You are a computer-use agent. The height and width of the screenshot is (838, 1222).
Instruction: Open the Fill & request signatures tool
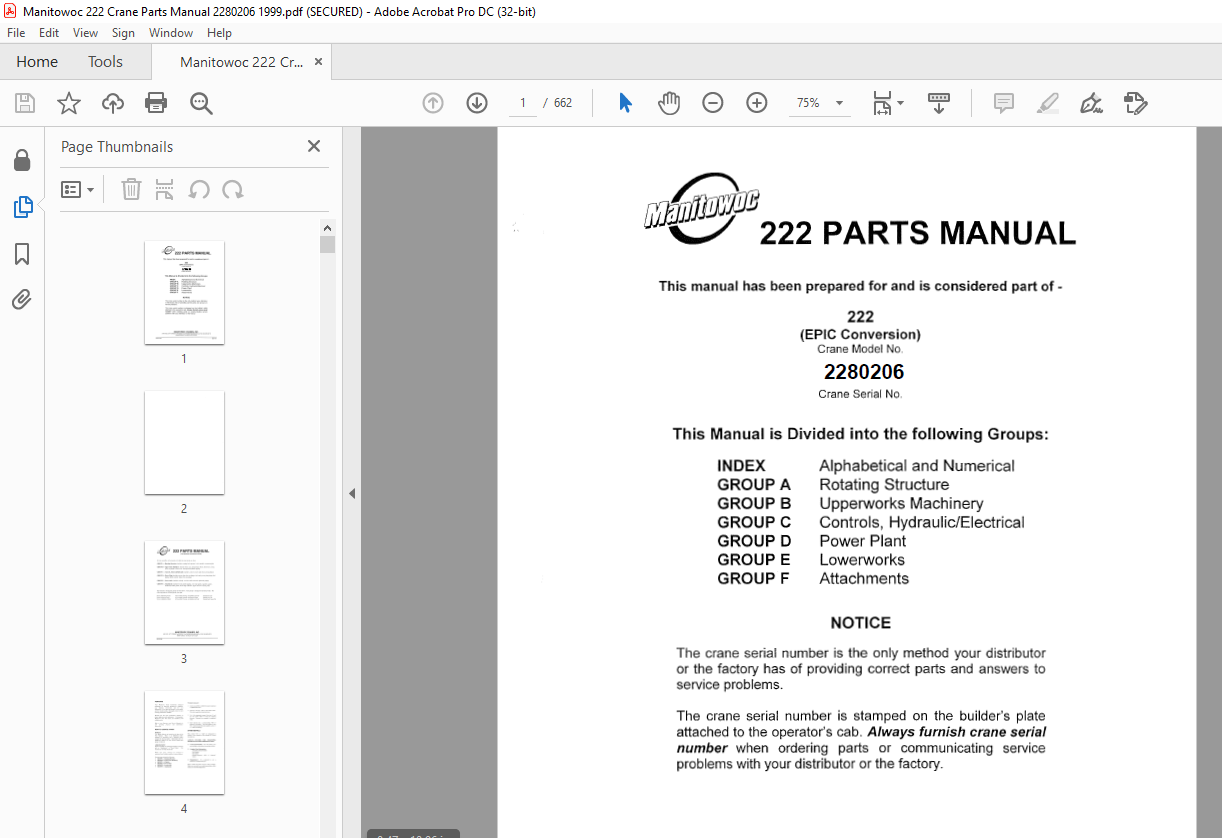pyautogui.click(x=1136, y=103)
